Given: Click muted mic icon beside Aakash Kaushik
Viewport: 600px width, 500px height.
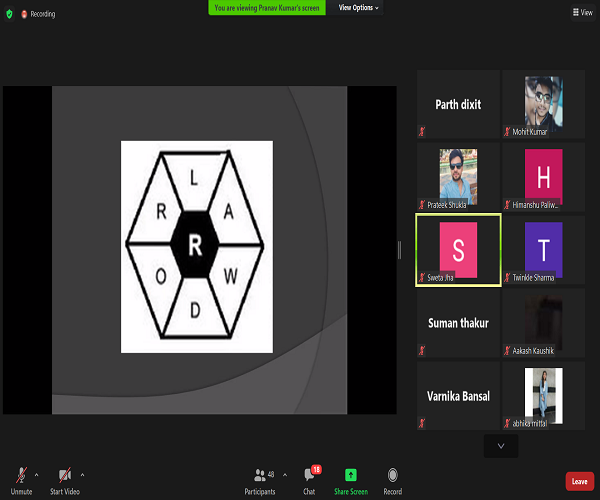Looking at the screenshot, I should 507,350.
